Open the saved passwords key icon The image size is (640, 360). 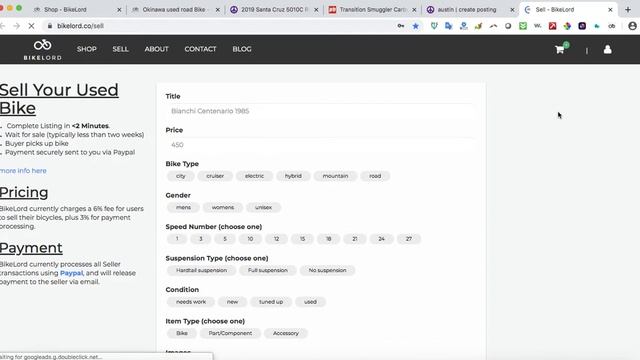point(401,26)
